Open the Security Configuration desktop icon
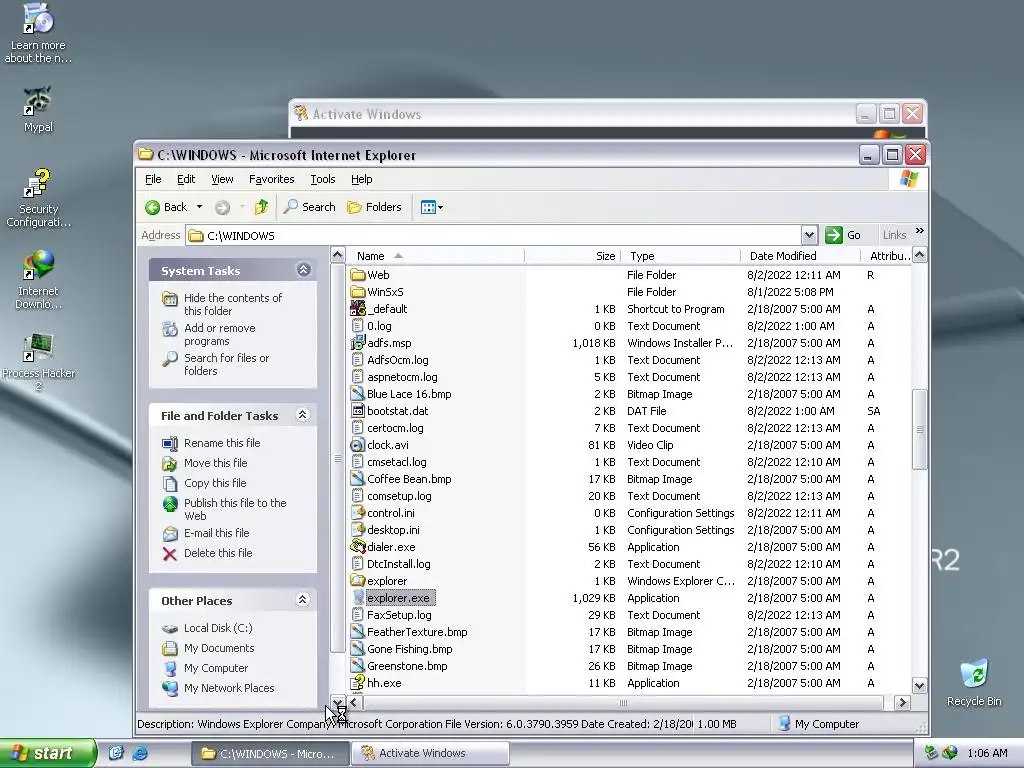 pos(38,198)
